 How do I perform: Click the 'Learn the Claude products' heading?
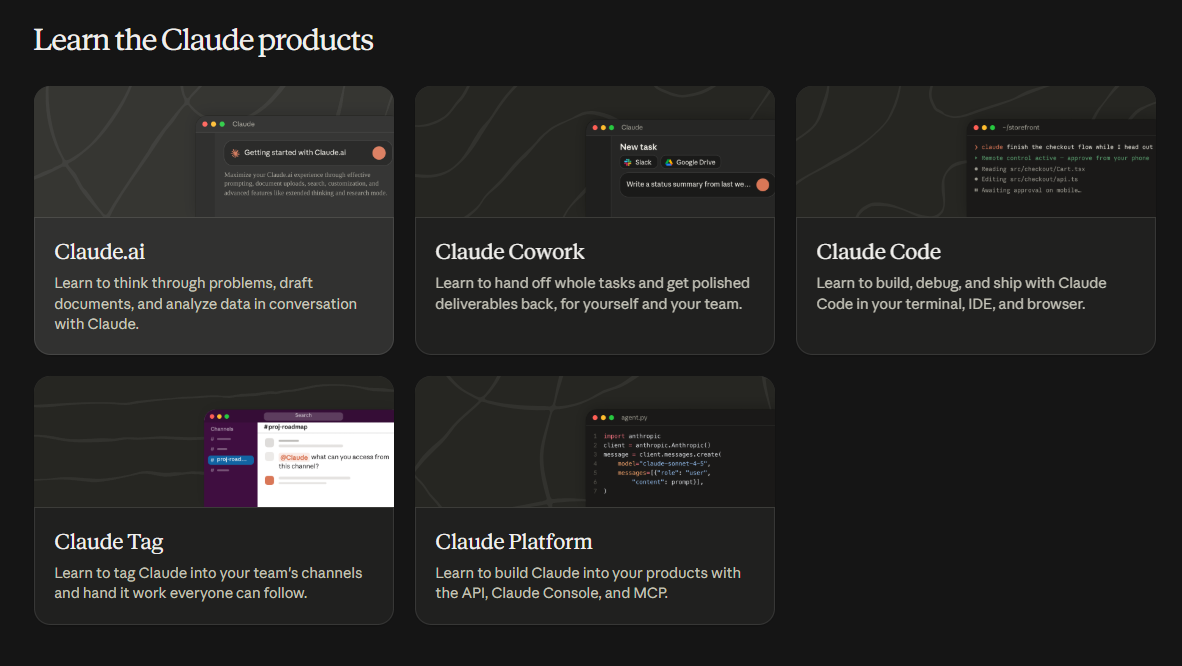coord(204,40)
